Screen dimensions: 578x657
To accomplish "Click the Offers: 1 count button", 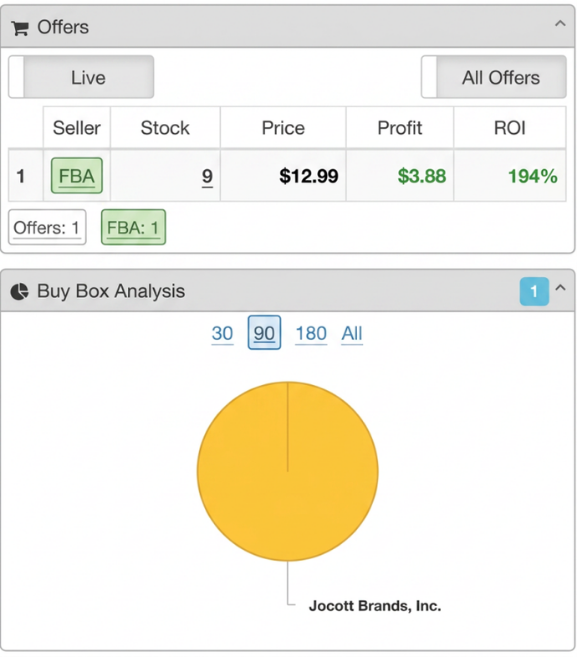I will tap(47, 228).
